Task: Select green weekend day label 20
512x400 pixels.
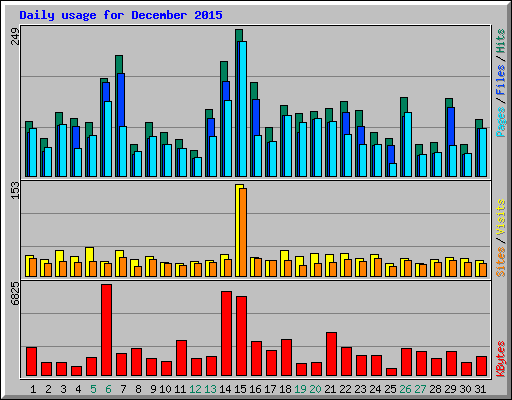Action: (315, 389)
